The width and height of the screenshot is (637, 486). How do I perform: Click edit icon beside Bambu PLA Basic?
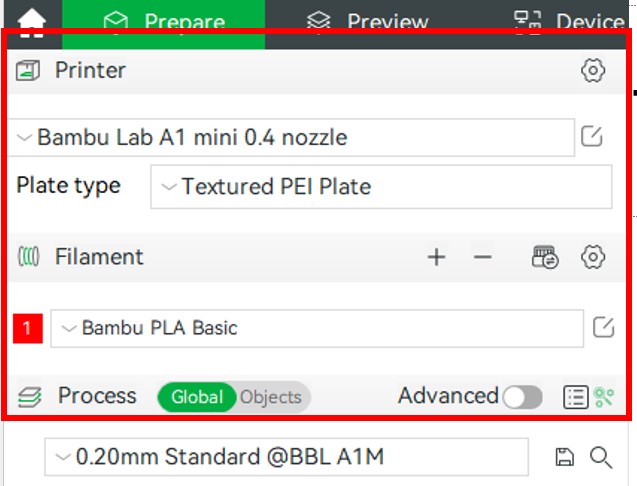coord(603,327)
